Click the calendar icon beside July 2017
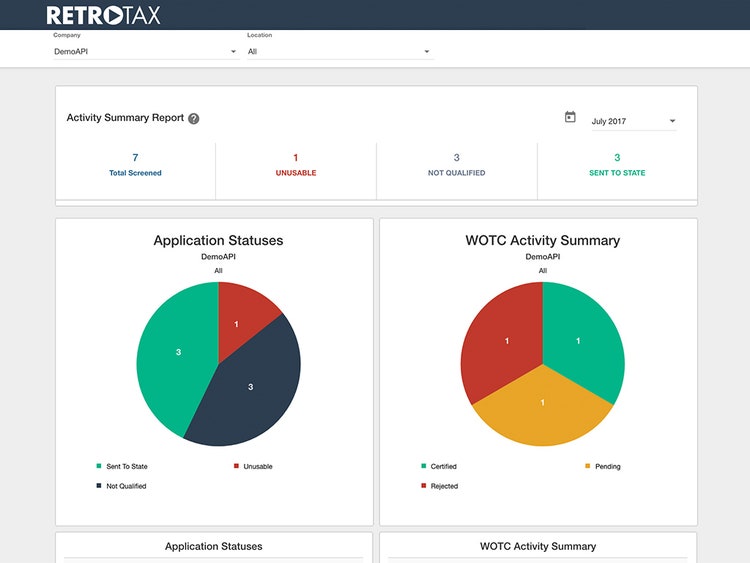 pyautogui.click(x=570, y=117)
